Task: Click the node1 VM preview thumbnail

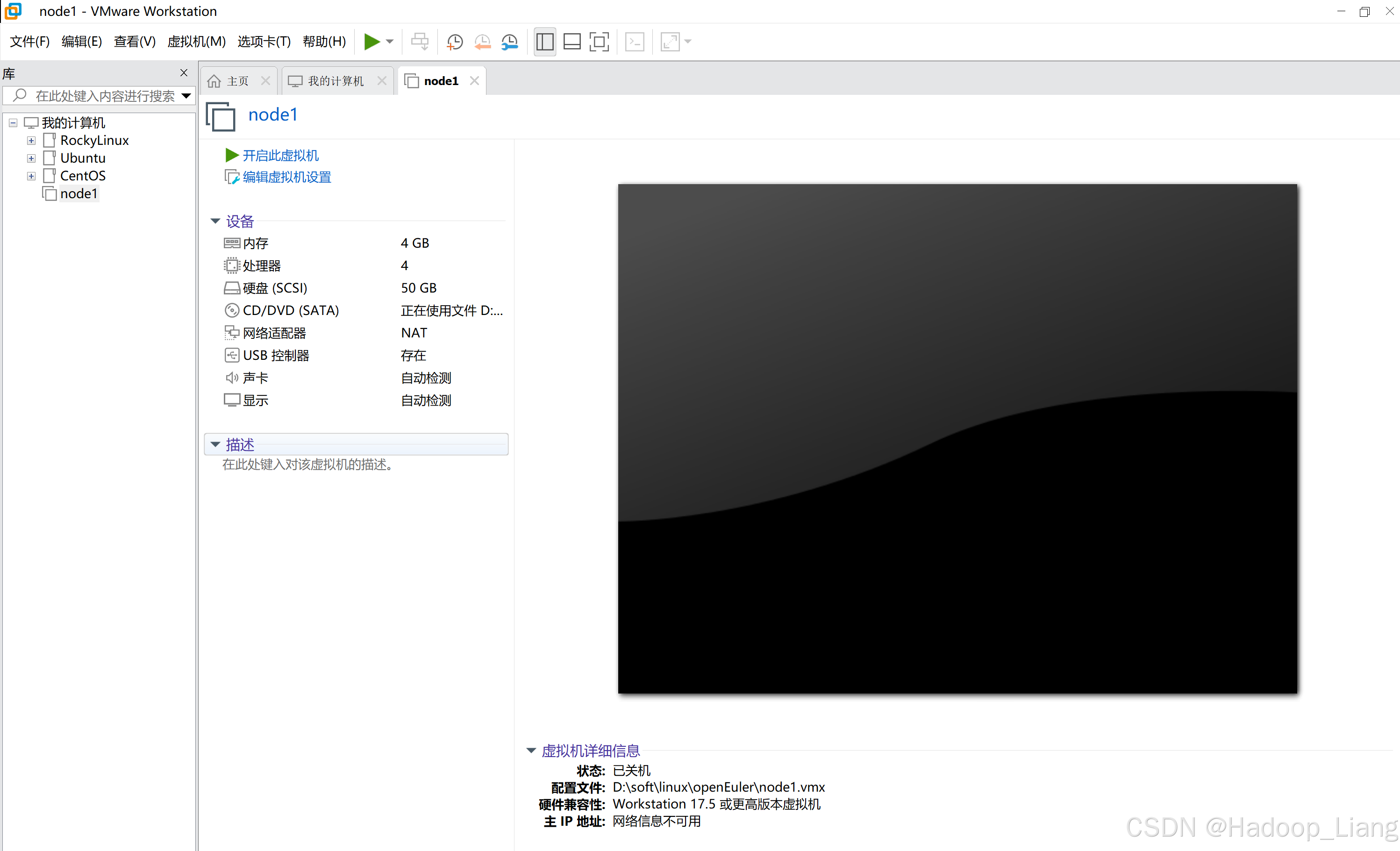Action: point(957,438)
